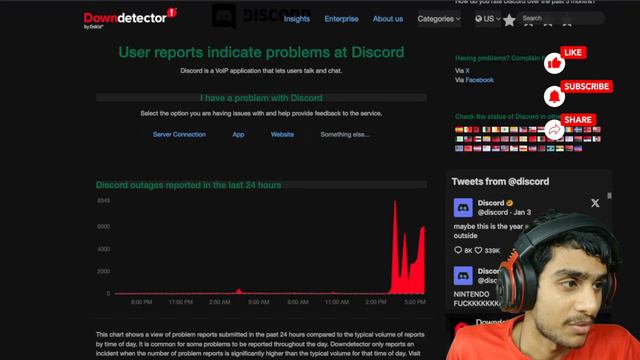Expand the Categories dropdown
Screen dimensions: 640x360
click(x=439, y=19)
